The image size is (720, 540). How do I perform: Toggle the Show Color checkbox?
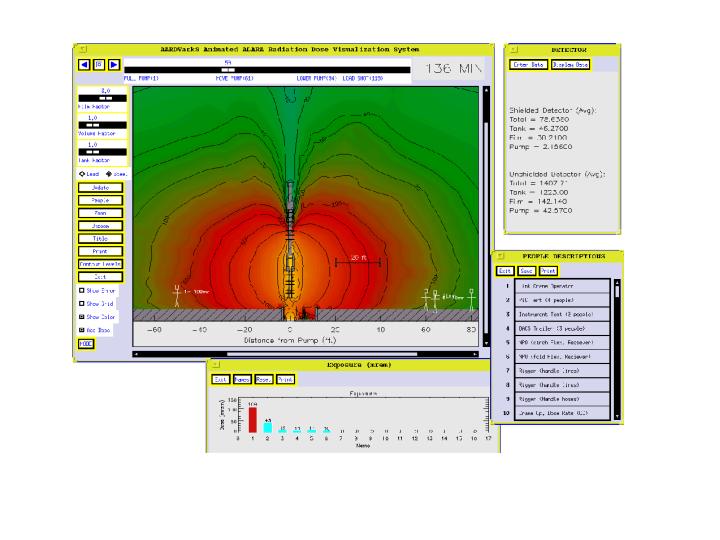82,317
